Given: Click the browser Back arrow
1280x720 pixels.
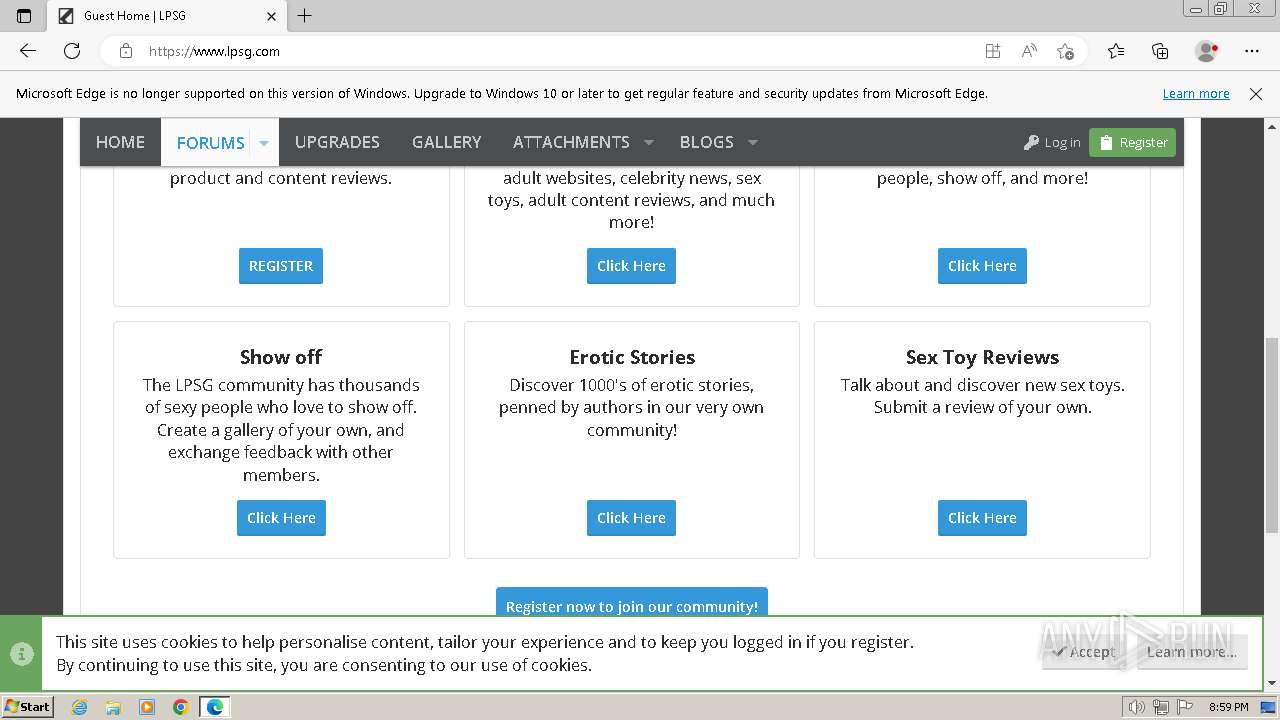Looking at the screenshot, I should click(x=28, y=51).
